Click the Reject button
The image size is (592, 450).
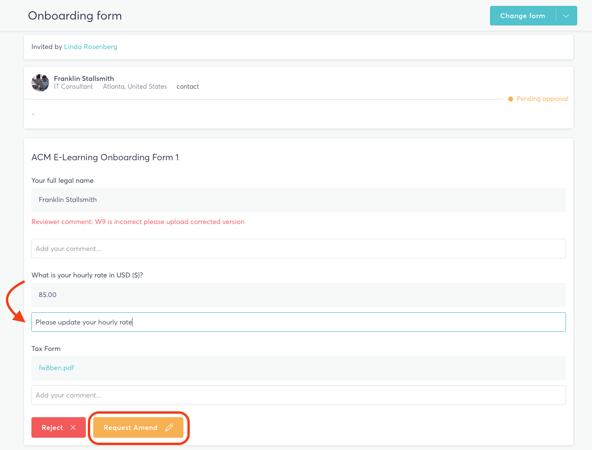click(59, 427)
